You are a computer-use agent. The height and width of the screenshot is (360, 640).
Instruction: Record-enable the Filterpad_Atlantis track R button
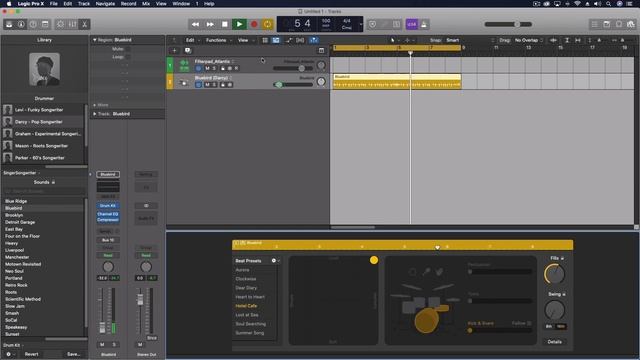[236, 68]
